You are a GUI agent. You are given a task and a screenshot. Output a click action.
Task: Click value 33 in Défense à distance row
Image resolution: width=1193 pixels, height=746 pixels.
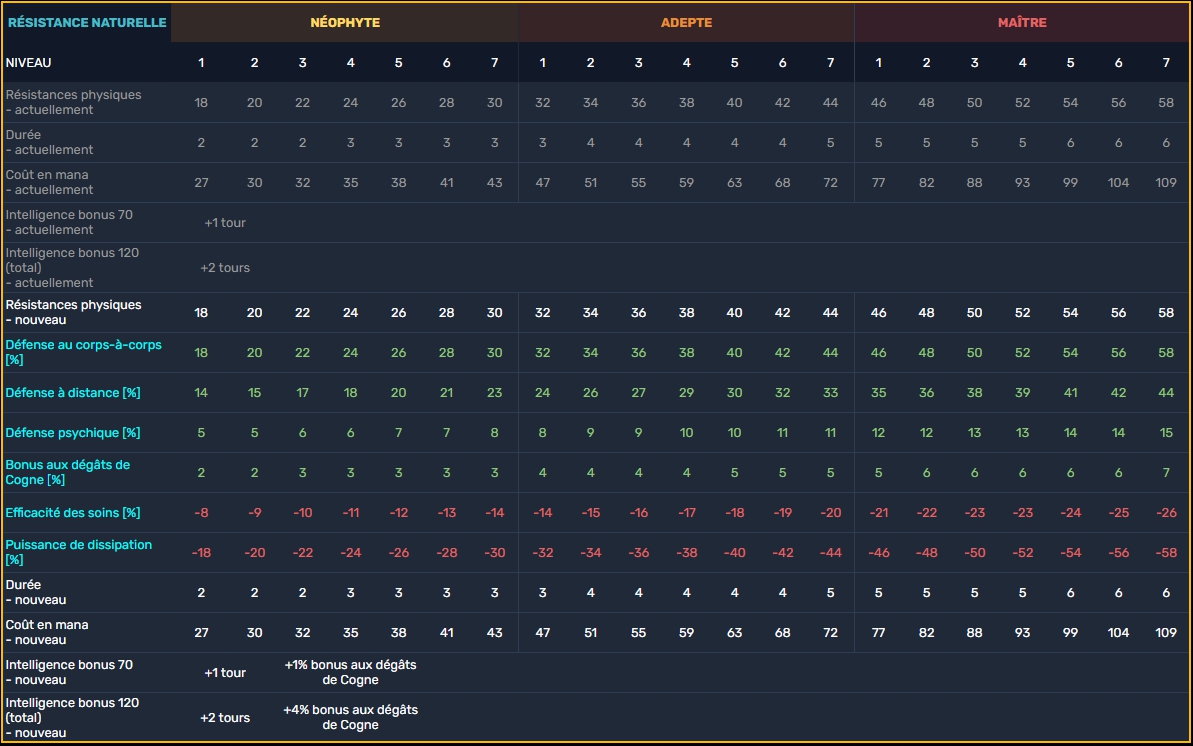click(x=830, y=393)
